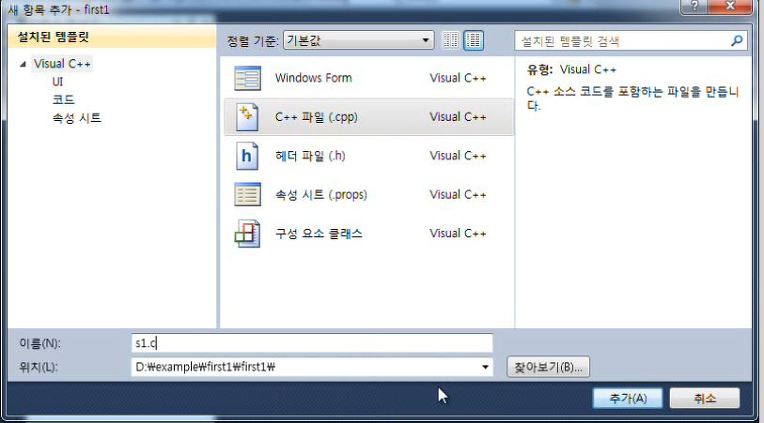
Task: Open the 위치 location dropdown arrow
Action: coord(485,367)
